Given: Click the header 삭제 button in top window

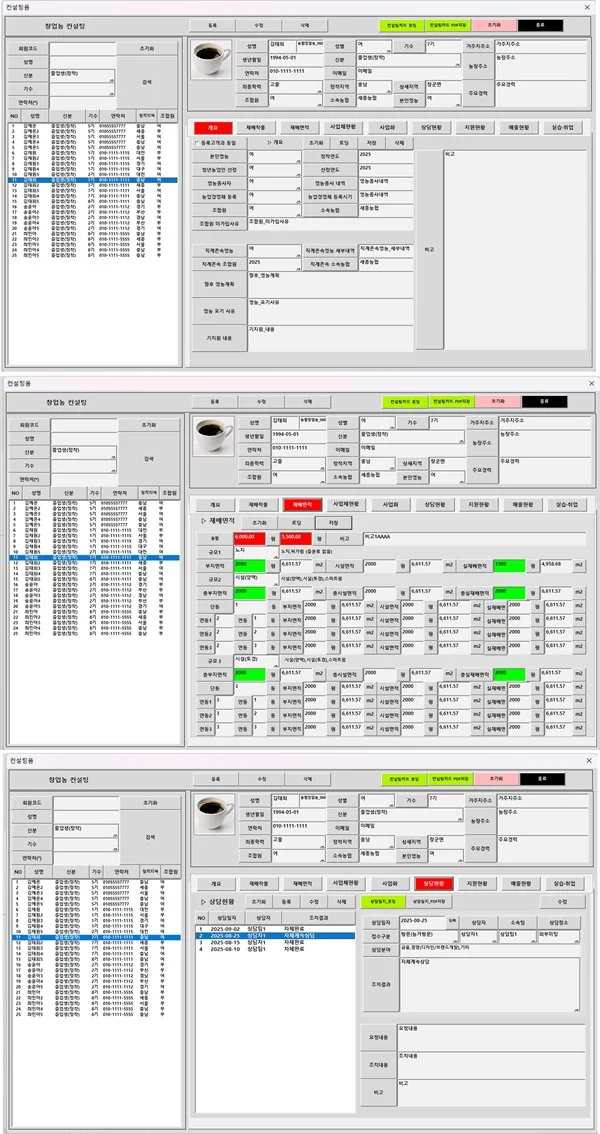Looking at the screenshot, I should pyautogui.click(x=304, y=25).
